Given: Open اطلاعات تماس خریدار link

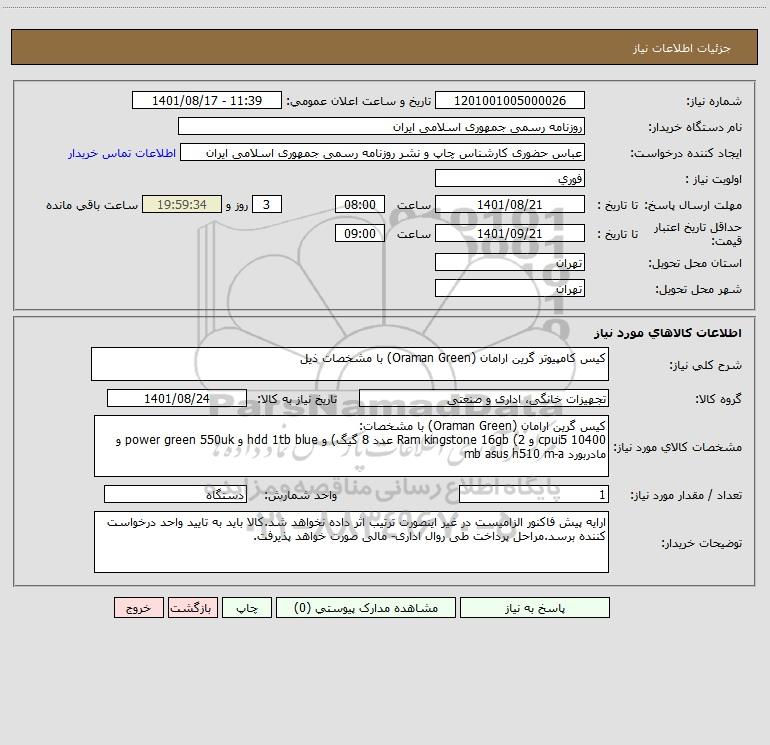Looking at the screenshot, I should (x=122, y=153).
